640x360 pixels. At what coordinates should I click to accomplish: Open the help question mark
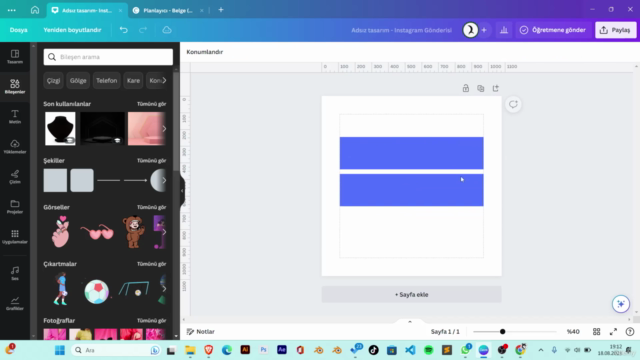coord(630,331)
